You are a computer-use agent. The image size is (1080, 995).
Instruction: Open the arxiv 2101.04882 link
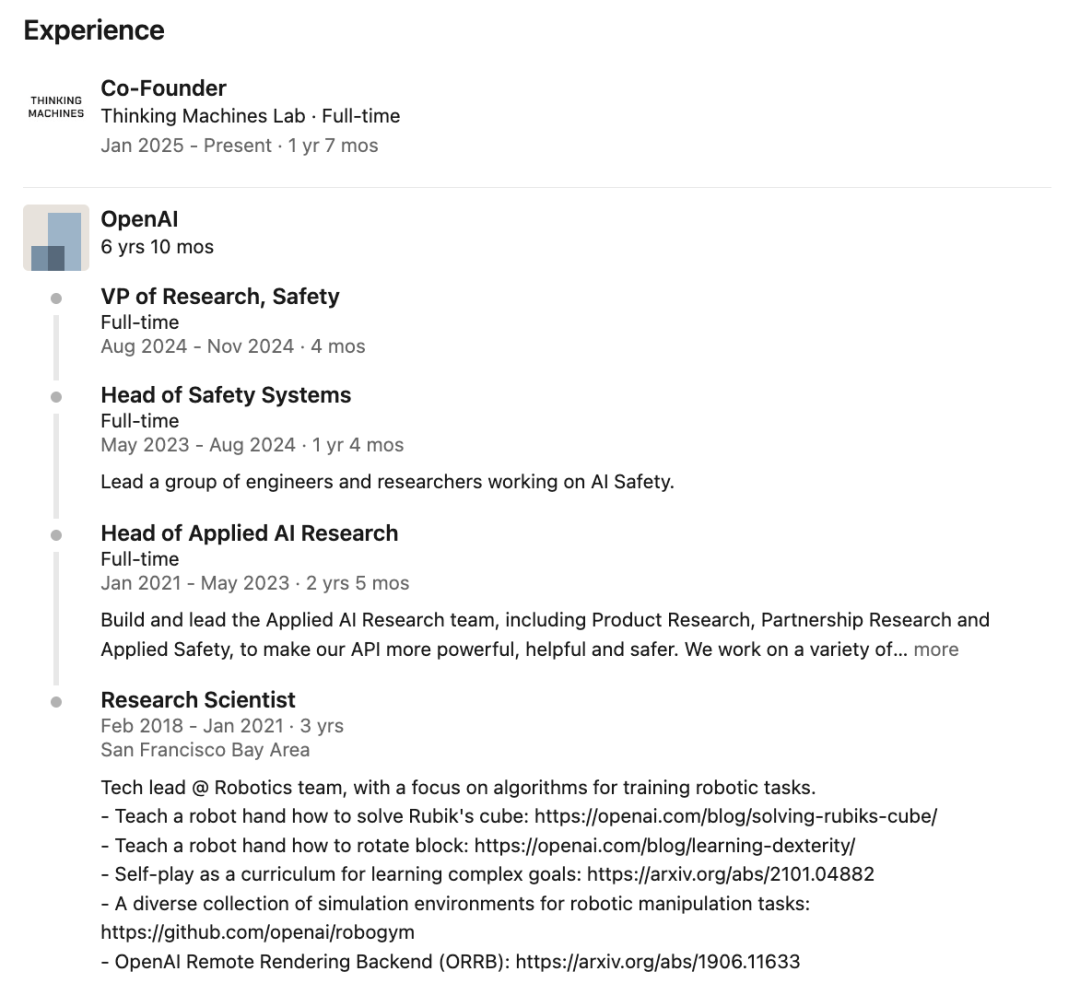coord(731,874)
